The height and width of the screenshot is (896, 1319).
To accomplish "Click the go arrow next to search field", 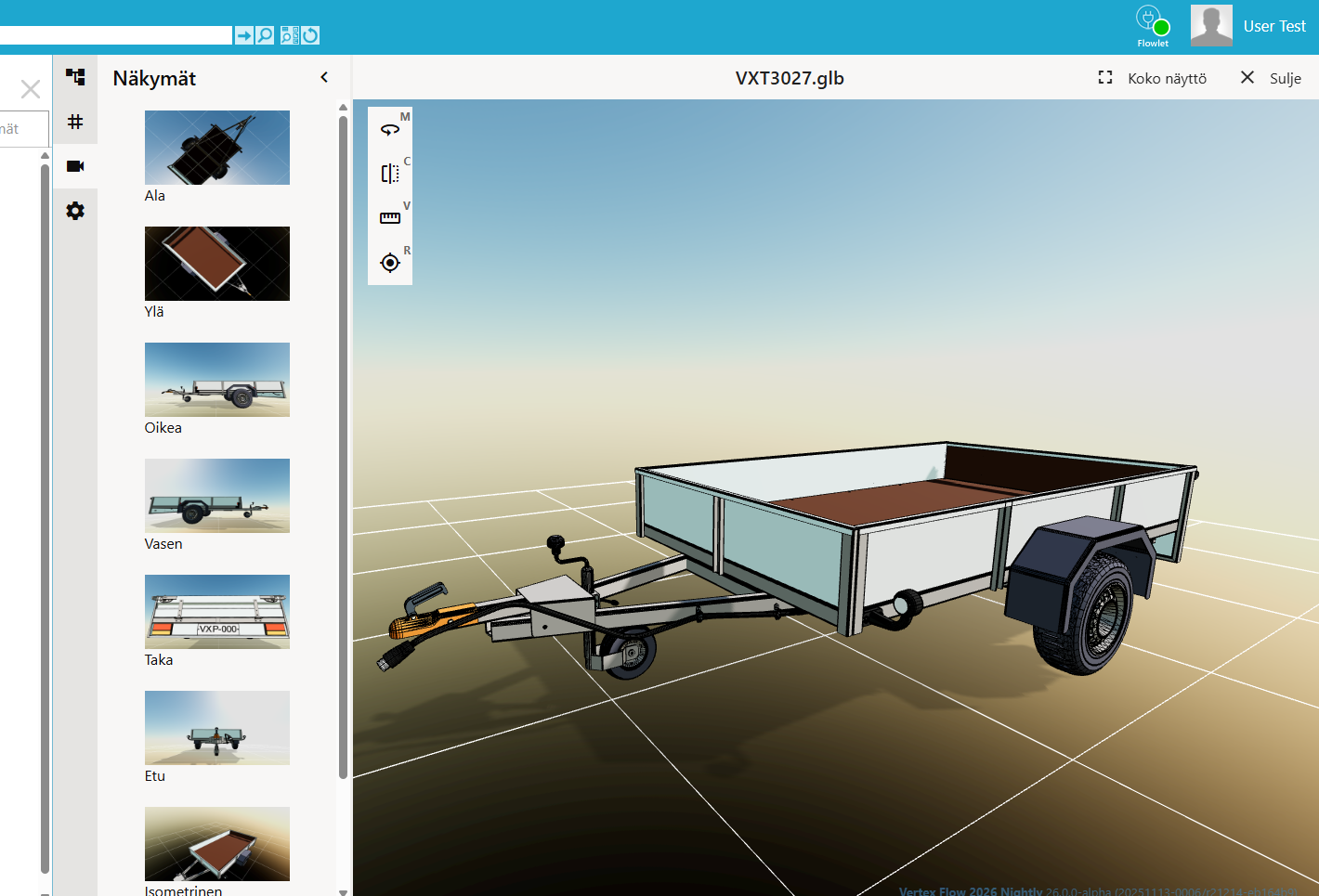I will coord(243,35).
